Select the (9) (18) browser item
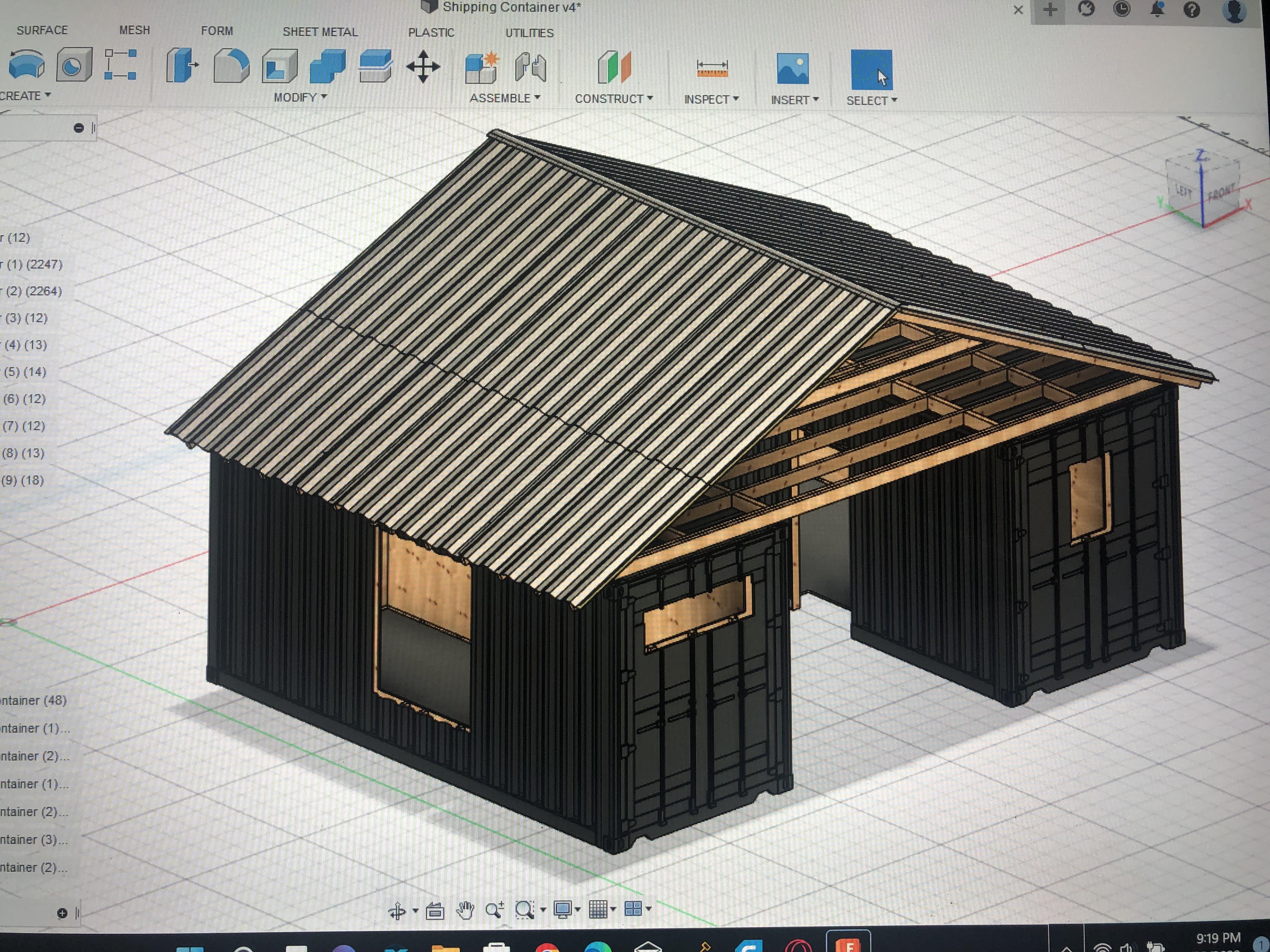 coord(24,480)
